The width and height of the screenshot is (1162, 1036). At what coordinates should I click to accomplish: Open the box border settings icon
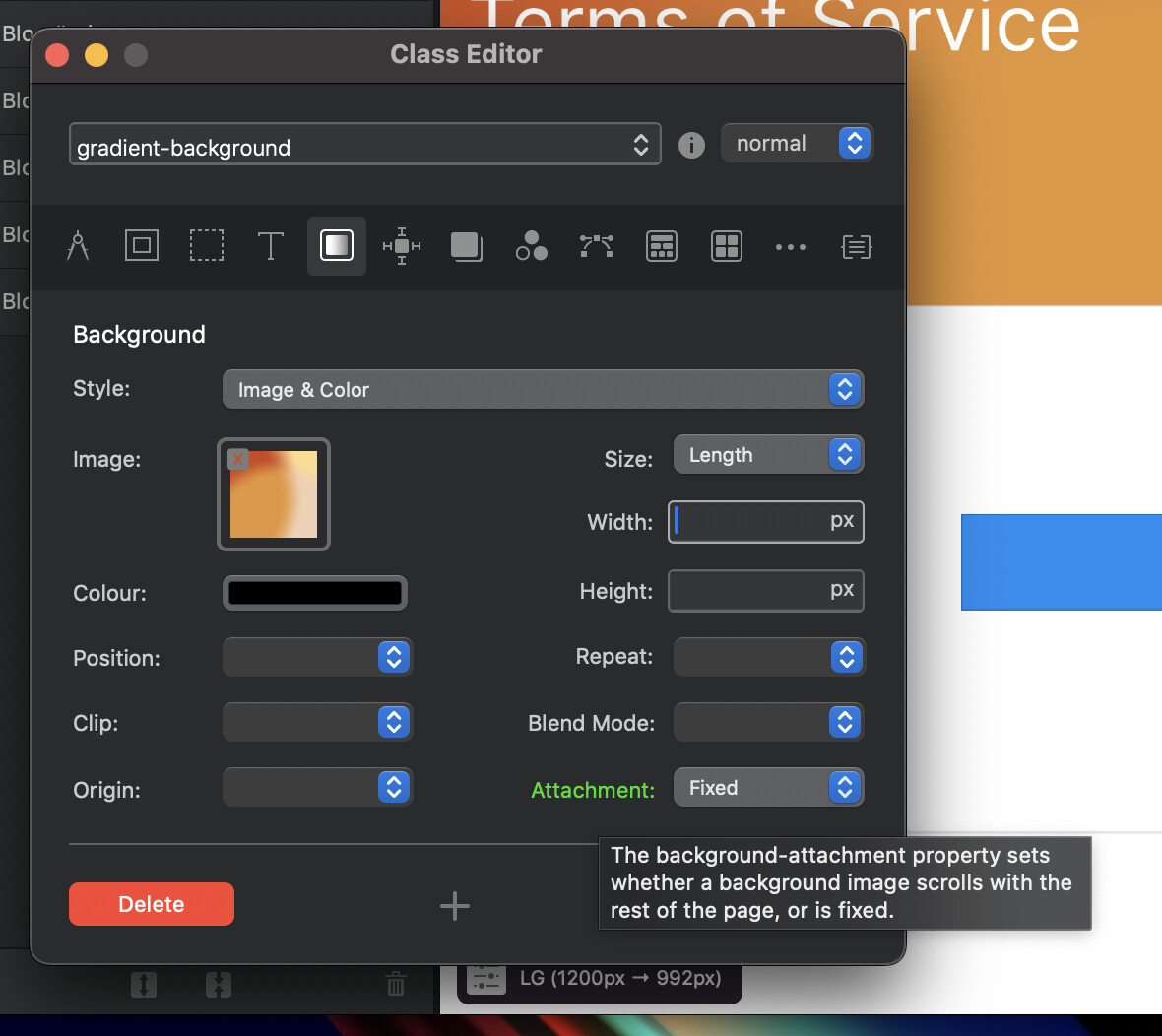tap(142, 245)
